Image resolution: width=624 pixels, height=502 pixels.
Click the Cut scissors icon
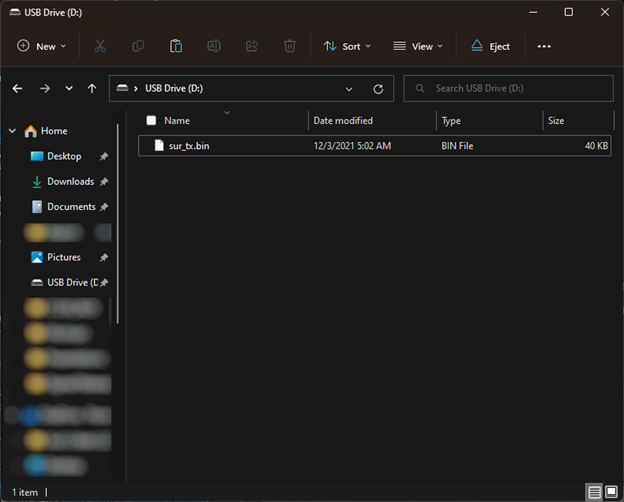coord(100,46)
